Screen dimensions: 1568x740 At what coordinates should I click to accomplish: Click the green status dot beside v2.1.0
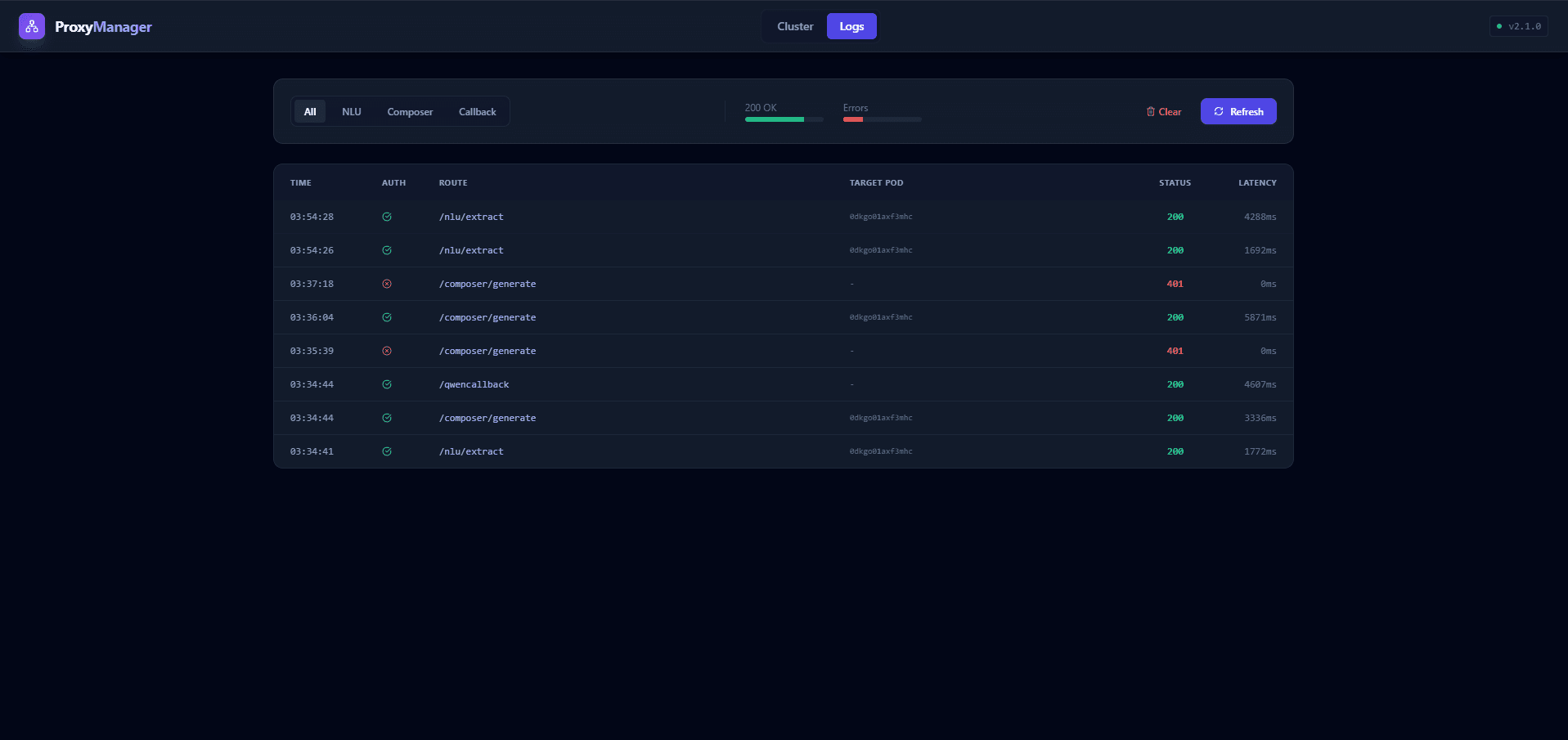(x=1499, y=26)
